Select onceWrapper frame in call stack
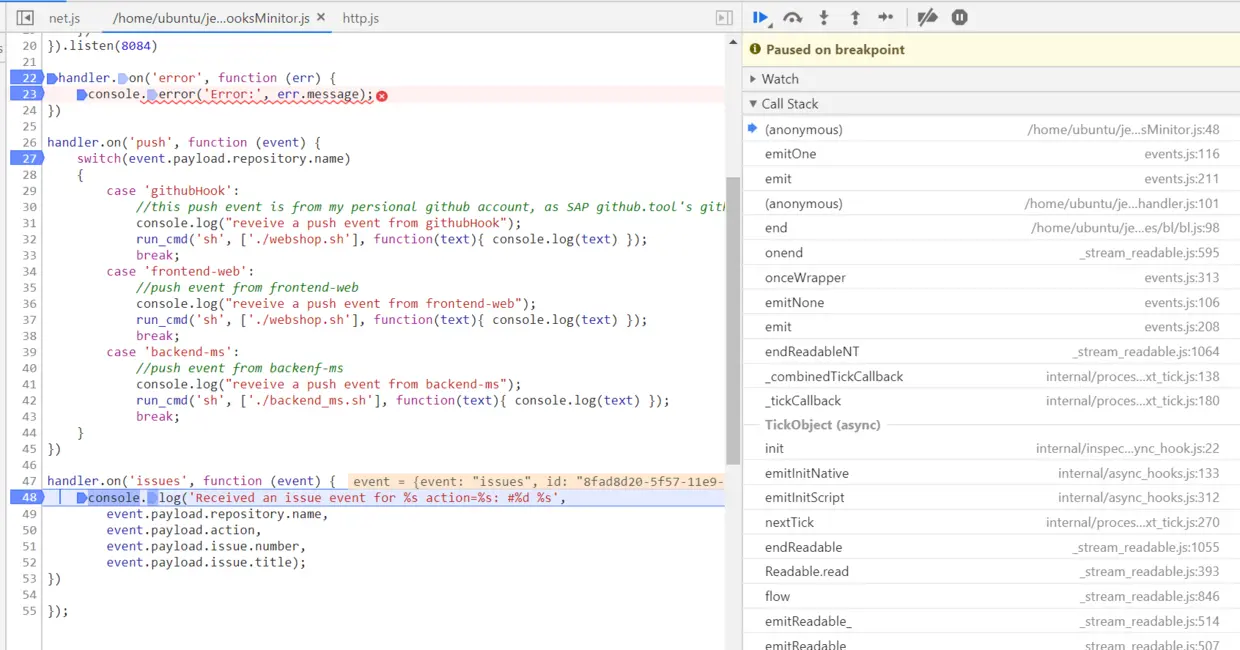Viewport: 1240px width, 650px height. coord(991,278)
